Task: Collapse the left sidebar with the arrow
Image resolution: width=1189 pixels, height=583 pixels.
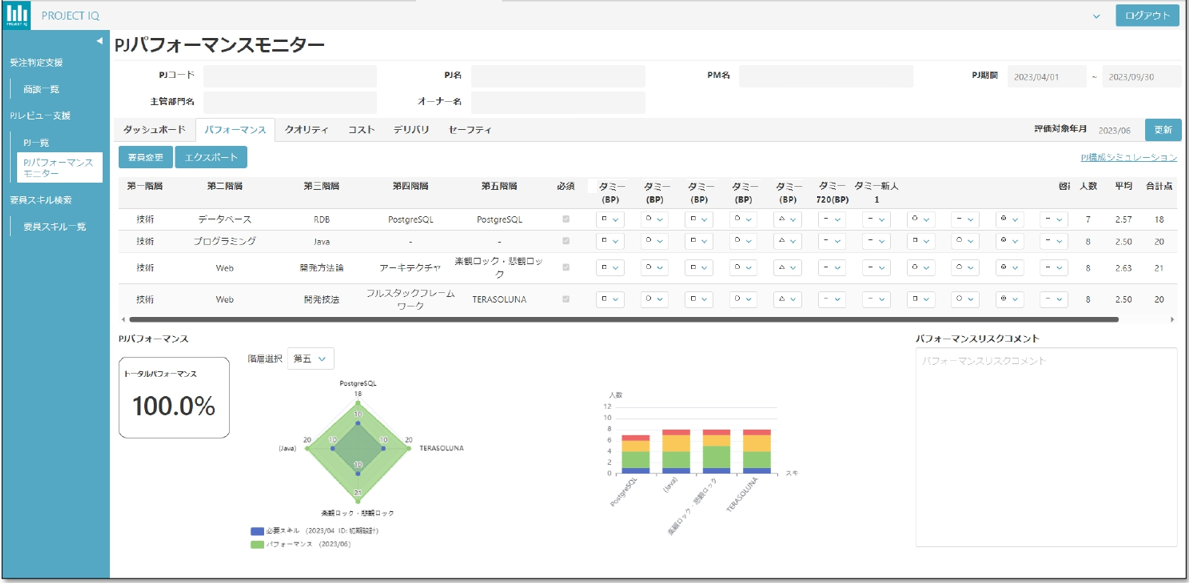Action: click(99, 41)
